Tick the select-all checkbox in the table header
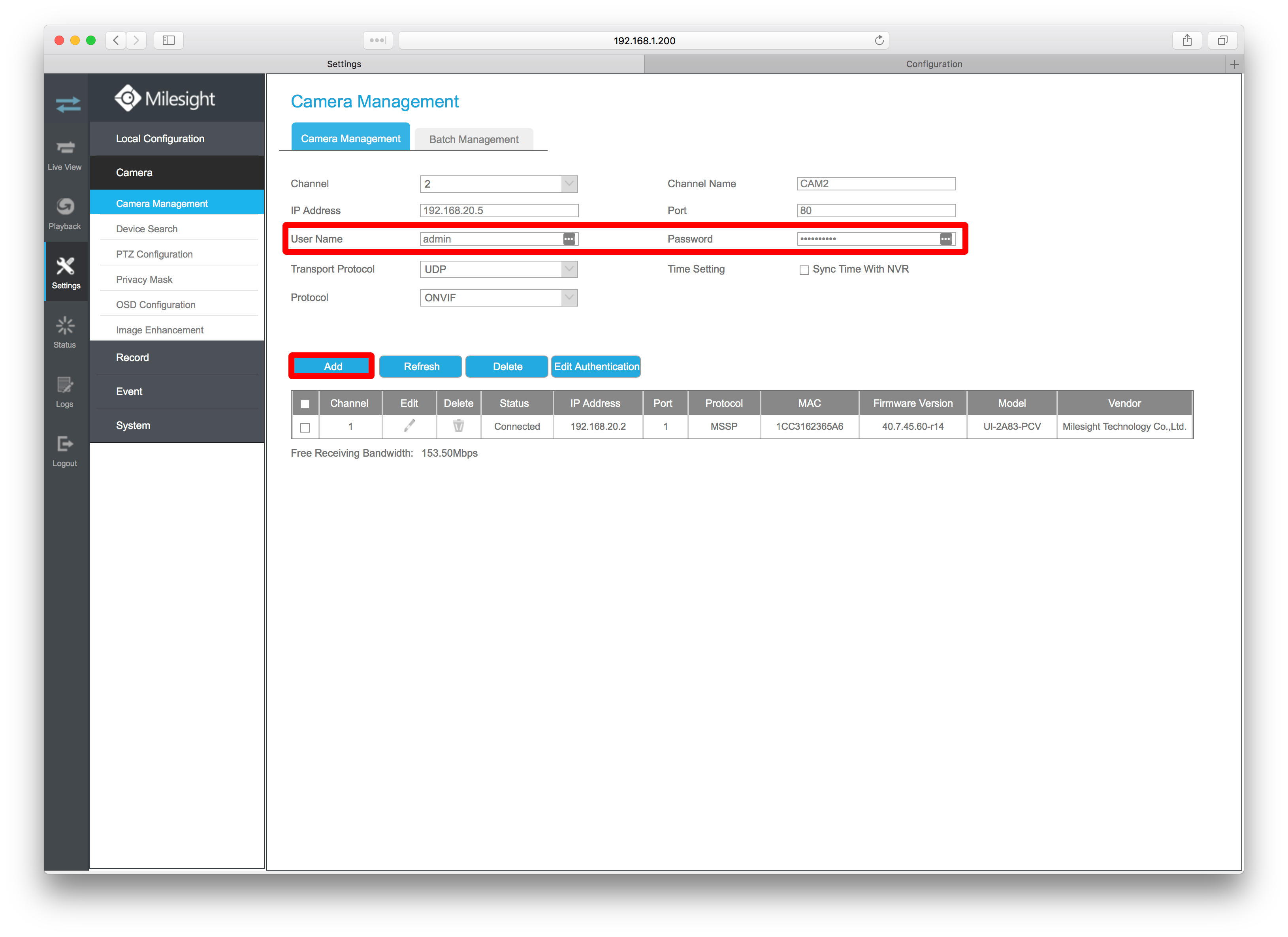The image size is (1288, 937). [305, 404]
